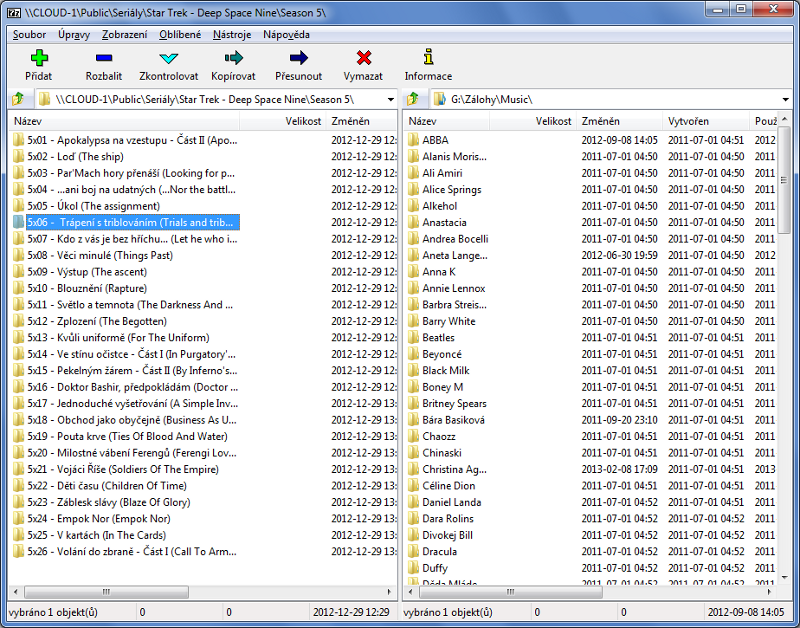Open the Oblíbené menu
The image size is (800, 628).
180,34
